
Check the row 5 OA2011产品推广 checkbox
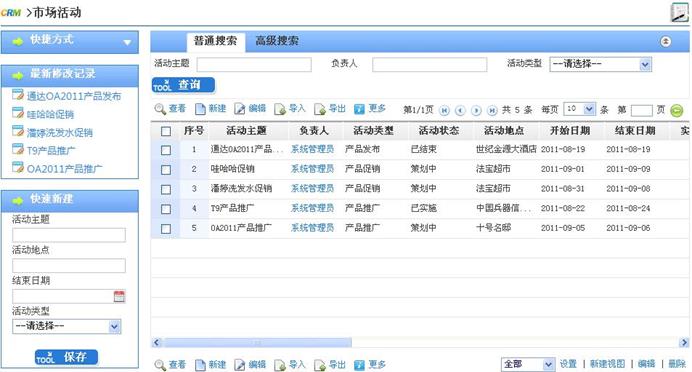(166, 229)
